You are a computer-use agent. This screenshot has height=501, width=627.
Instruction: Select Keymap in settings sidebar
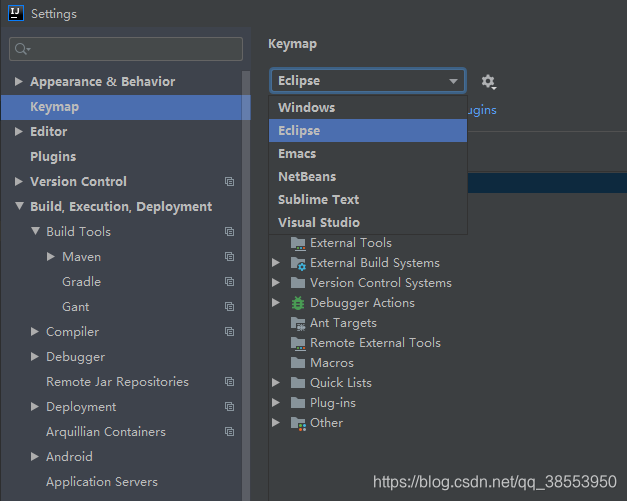pyautogui.click(x=126, y=107)
